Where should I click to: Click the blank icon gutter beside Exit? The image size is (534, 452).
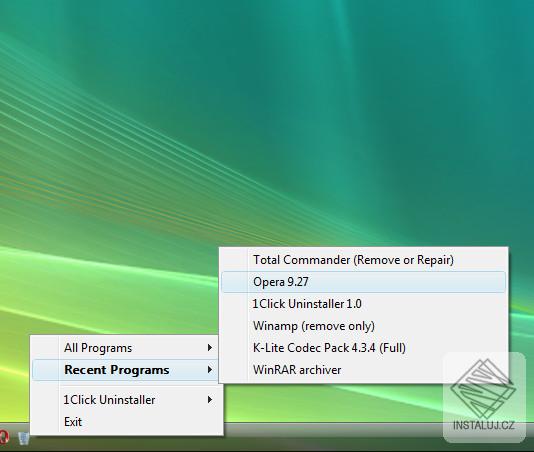46,422
